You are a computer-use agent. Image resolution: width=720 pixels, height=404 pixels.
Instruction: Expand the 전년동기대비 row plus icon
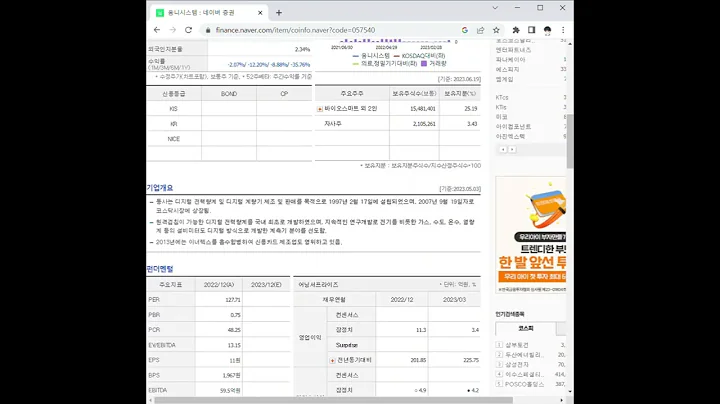point(332,360)
